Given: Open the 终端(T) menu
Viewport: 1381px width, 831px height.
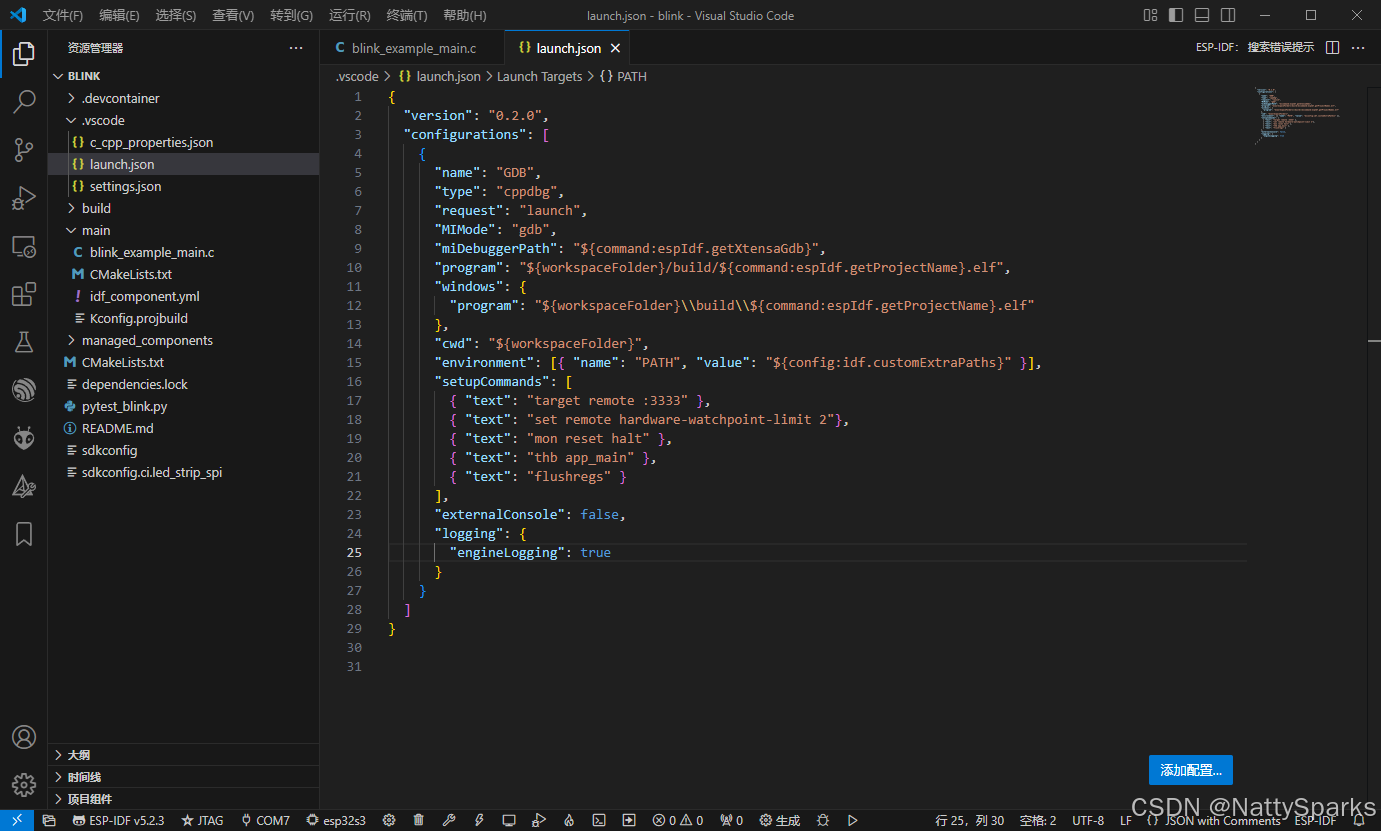Looking at the screenshot, I should [x=407, y=16].
